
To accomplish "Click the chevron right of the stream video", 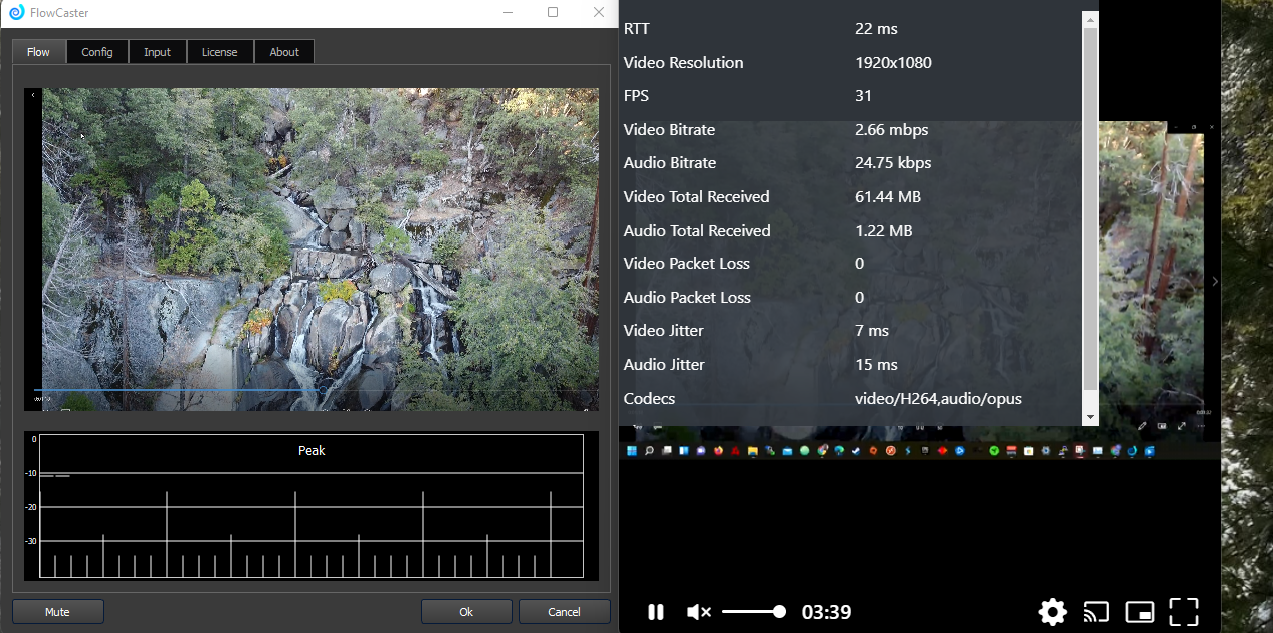I will click(x=1215, y=282).
